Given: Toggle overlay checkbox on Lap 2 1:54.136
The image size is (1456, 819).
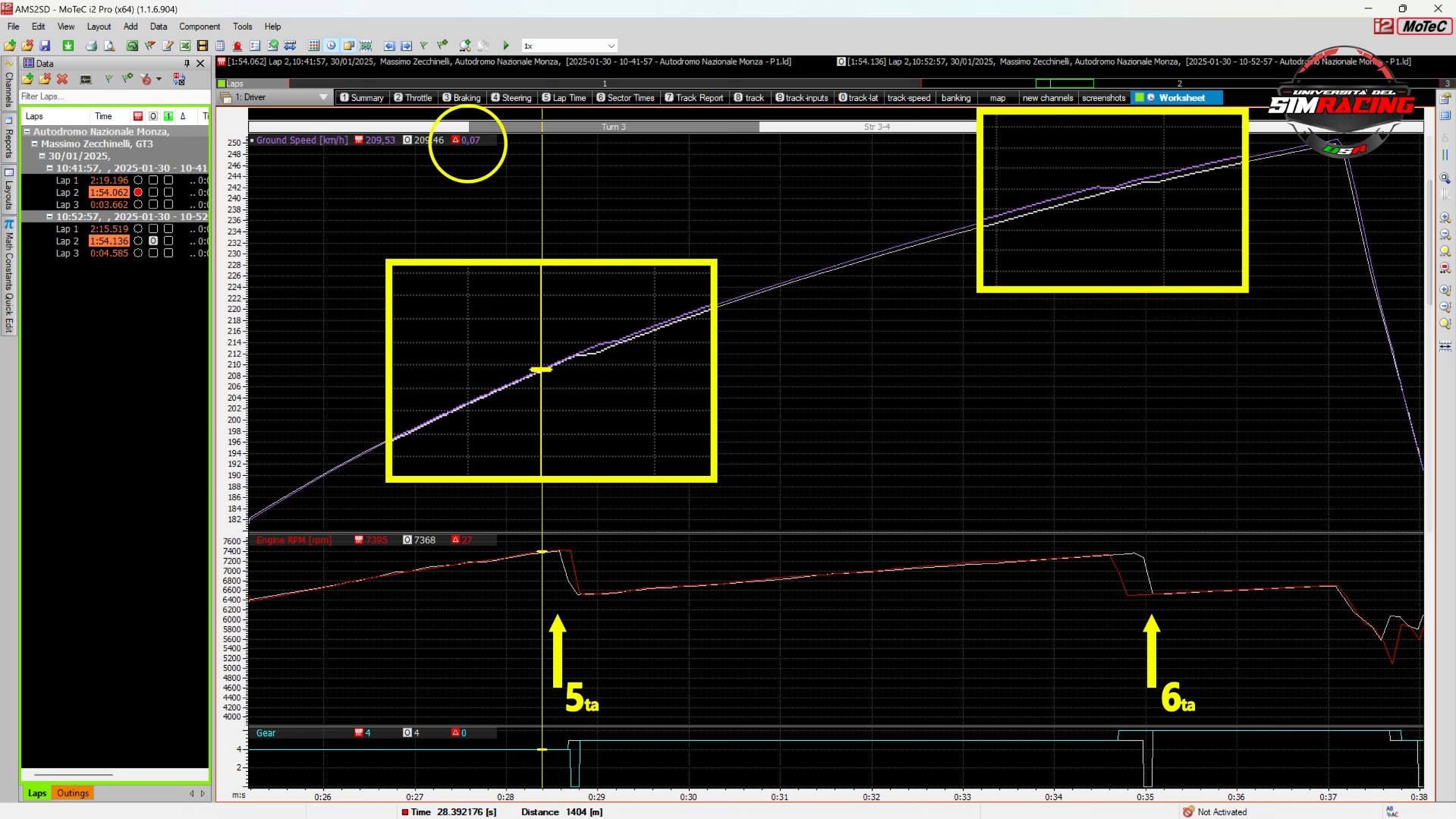Looking at the screenshot, I should pyautogui.click(x=153, y=241).
